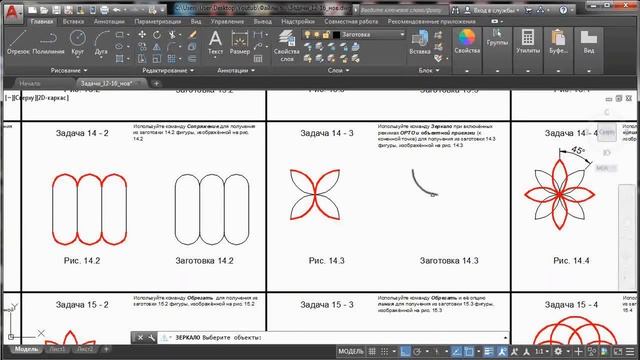Click the Mirror tool icon
Screen dimensions: 640x360
point(157,47)
